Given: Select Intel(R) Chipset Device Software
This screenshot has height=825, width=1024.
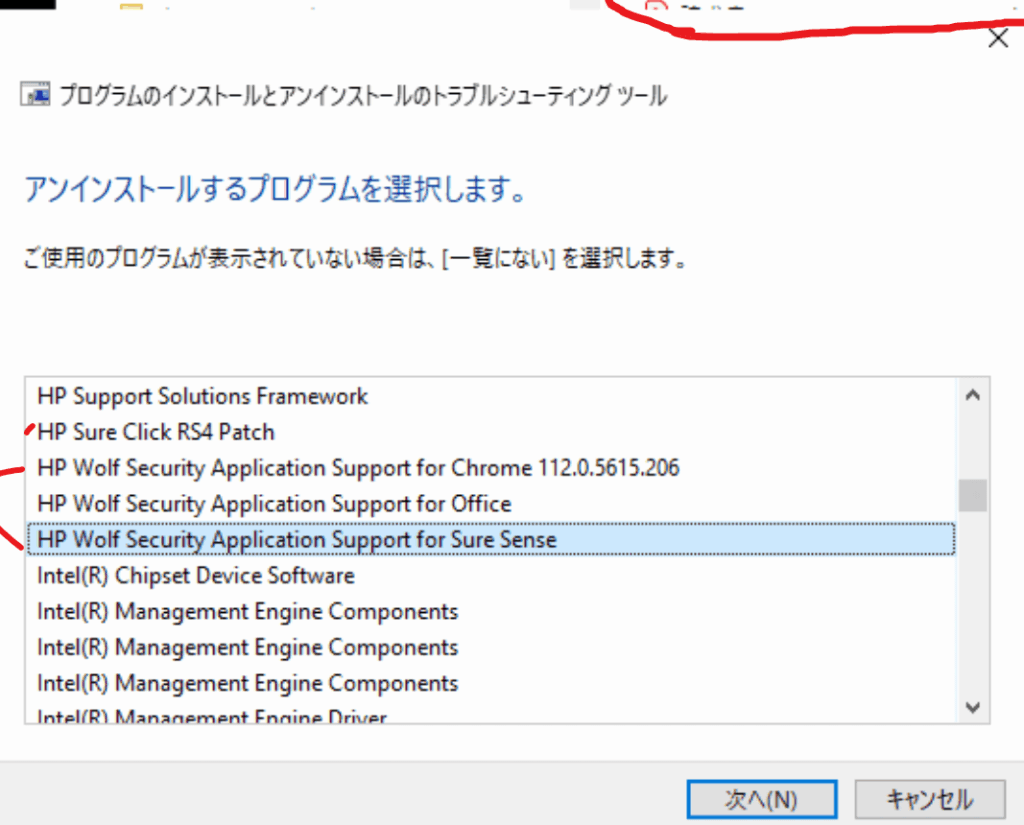Looking at the screenshot, I should pyautogui.click(x=195, y=576).
